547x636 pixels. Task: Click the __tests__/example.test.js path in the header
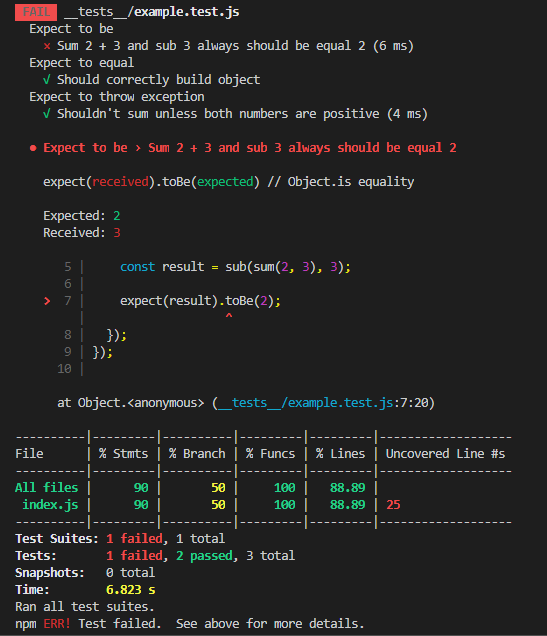tap(152, 12)
